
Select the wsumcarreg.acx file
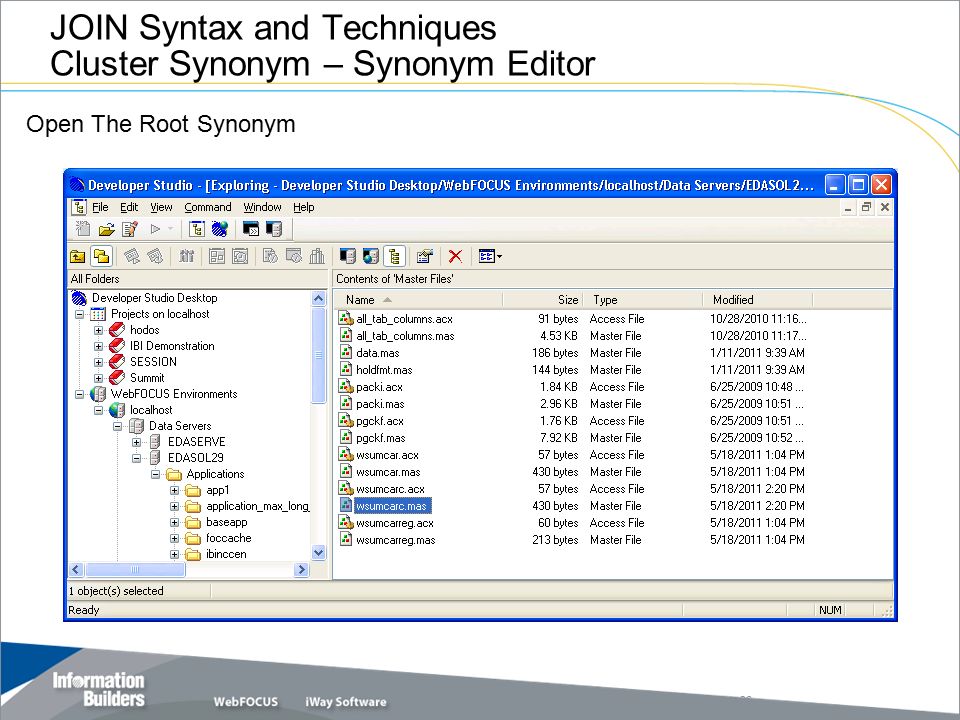[x=395, y=523]
